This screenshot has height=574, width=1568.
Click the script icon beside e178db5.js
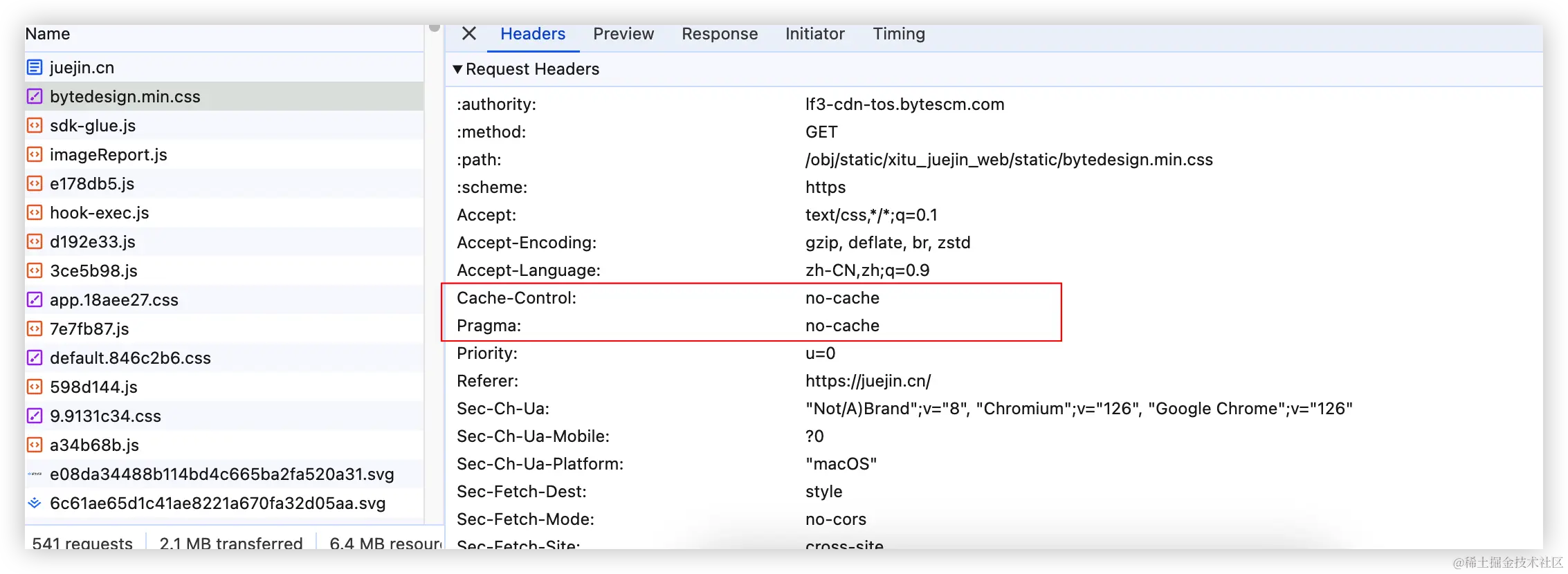click(x=35, y=183)
